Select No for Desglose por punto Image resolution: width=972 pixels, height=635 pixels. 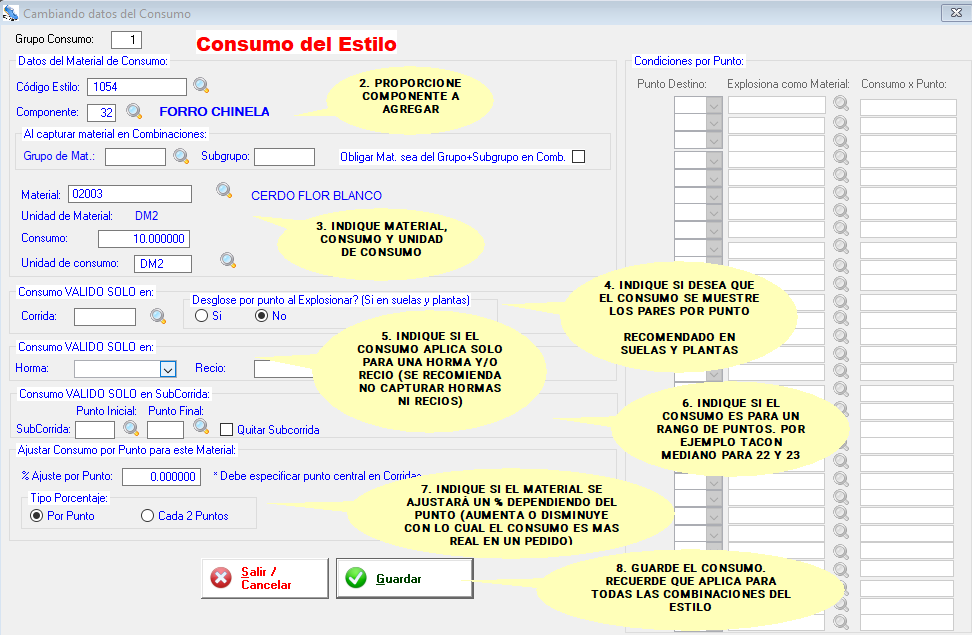coord(262,316)
